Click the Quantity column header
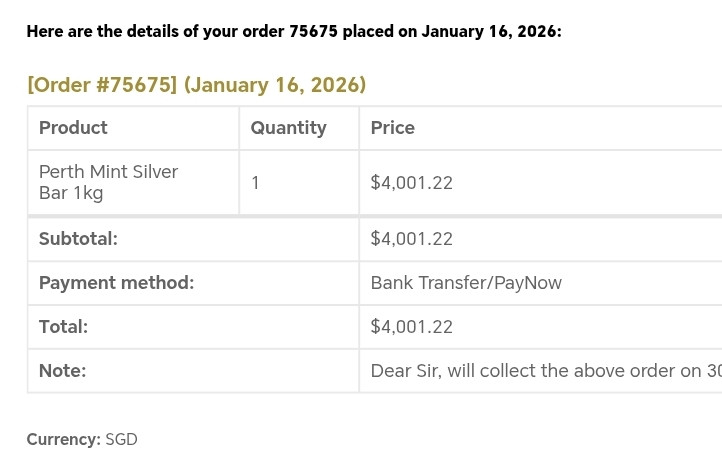Screen dimensions: 722x465 click(x=288, y=128)
